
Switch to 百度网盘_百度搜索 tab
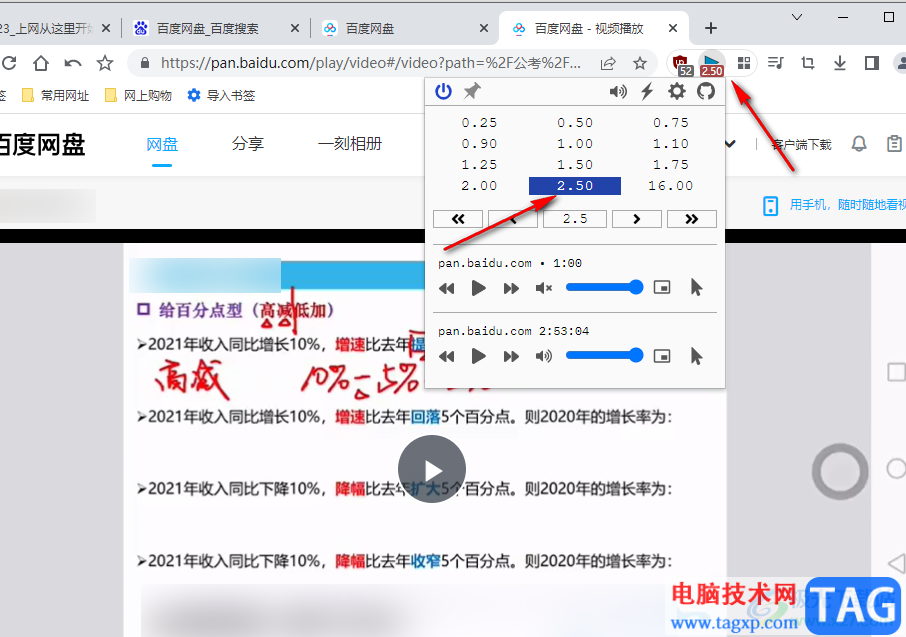coord(216,28)
